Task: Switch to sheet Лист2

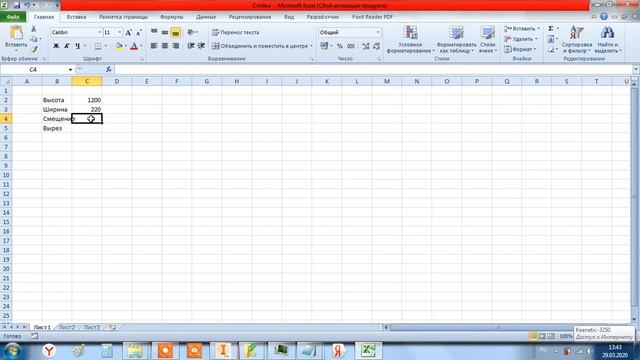Action: click(67, 327)
